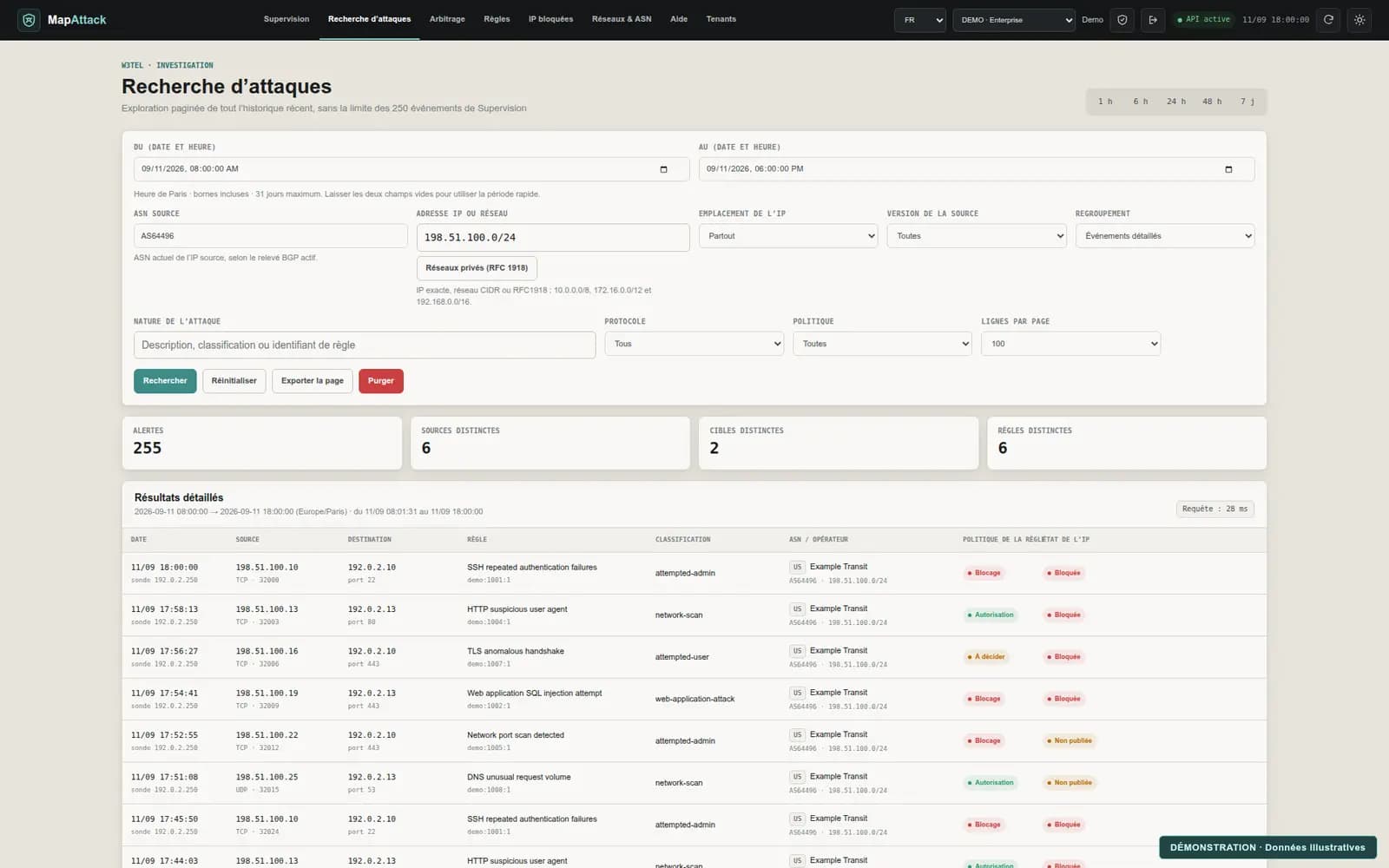Open the calendar picker of the Au date field
1389x868 pixels.
point(1228,169)
